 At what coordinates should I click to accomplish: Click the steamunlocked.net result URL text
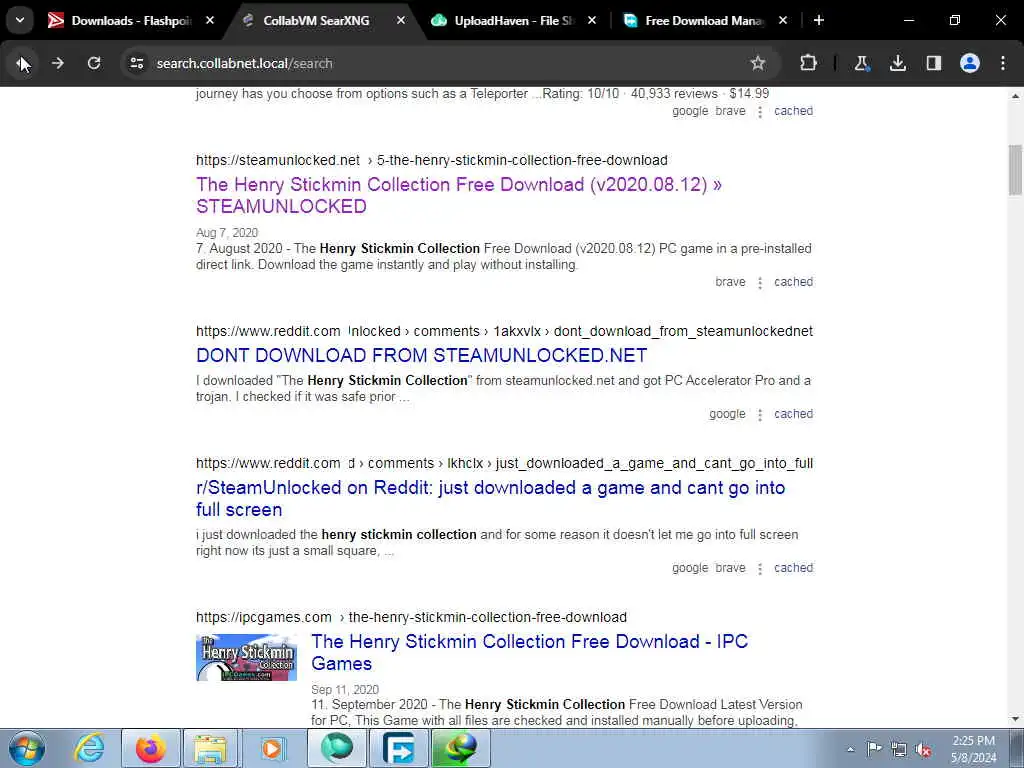click(x=432, y=160)
